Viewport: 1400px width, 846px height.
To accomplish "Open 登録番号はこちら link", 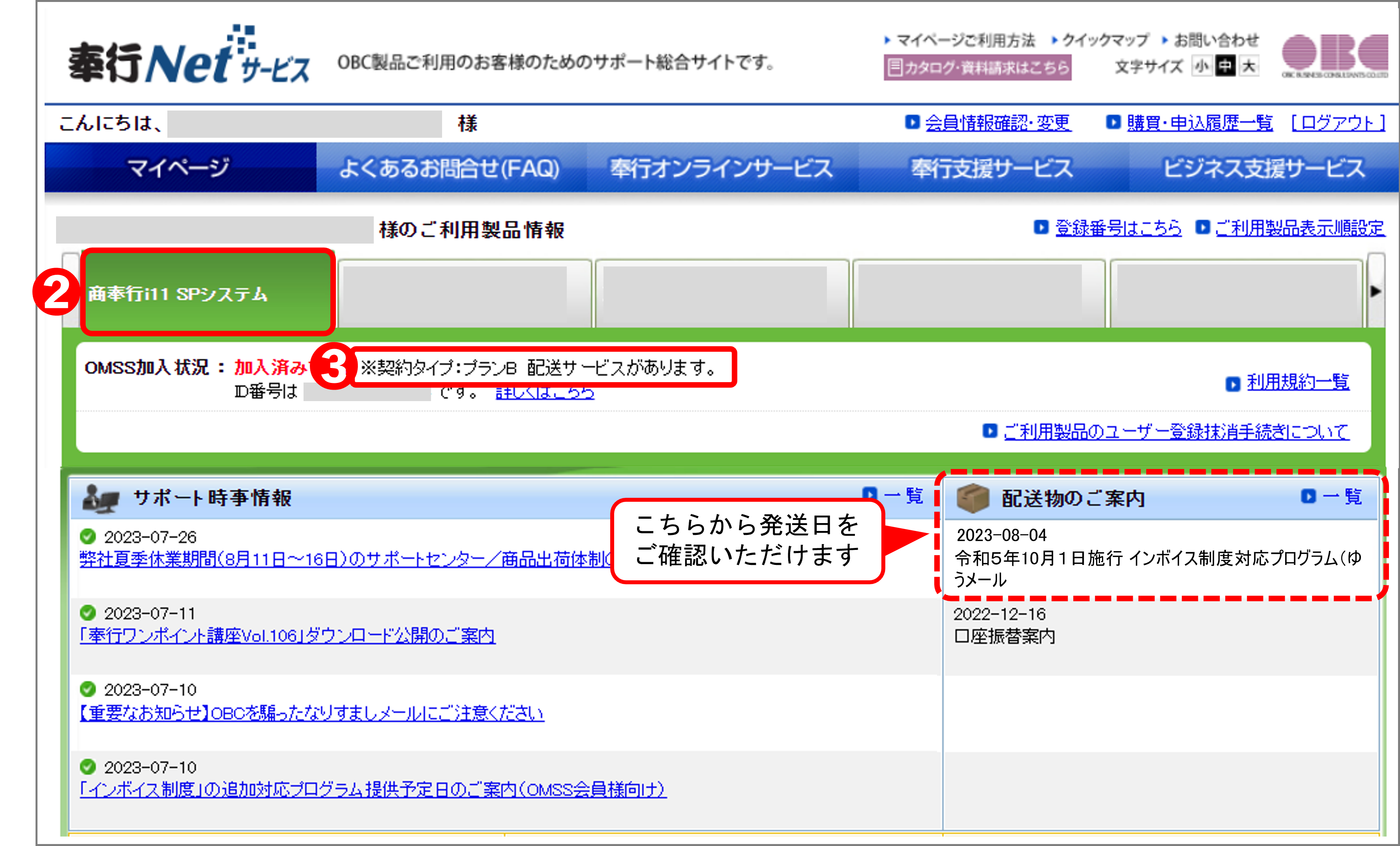I will pyautogui.click(x=1118, y=228).
